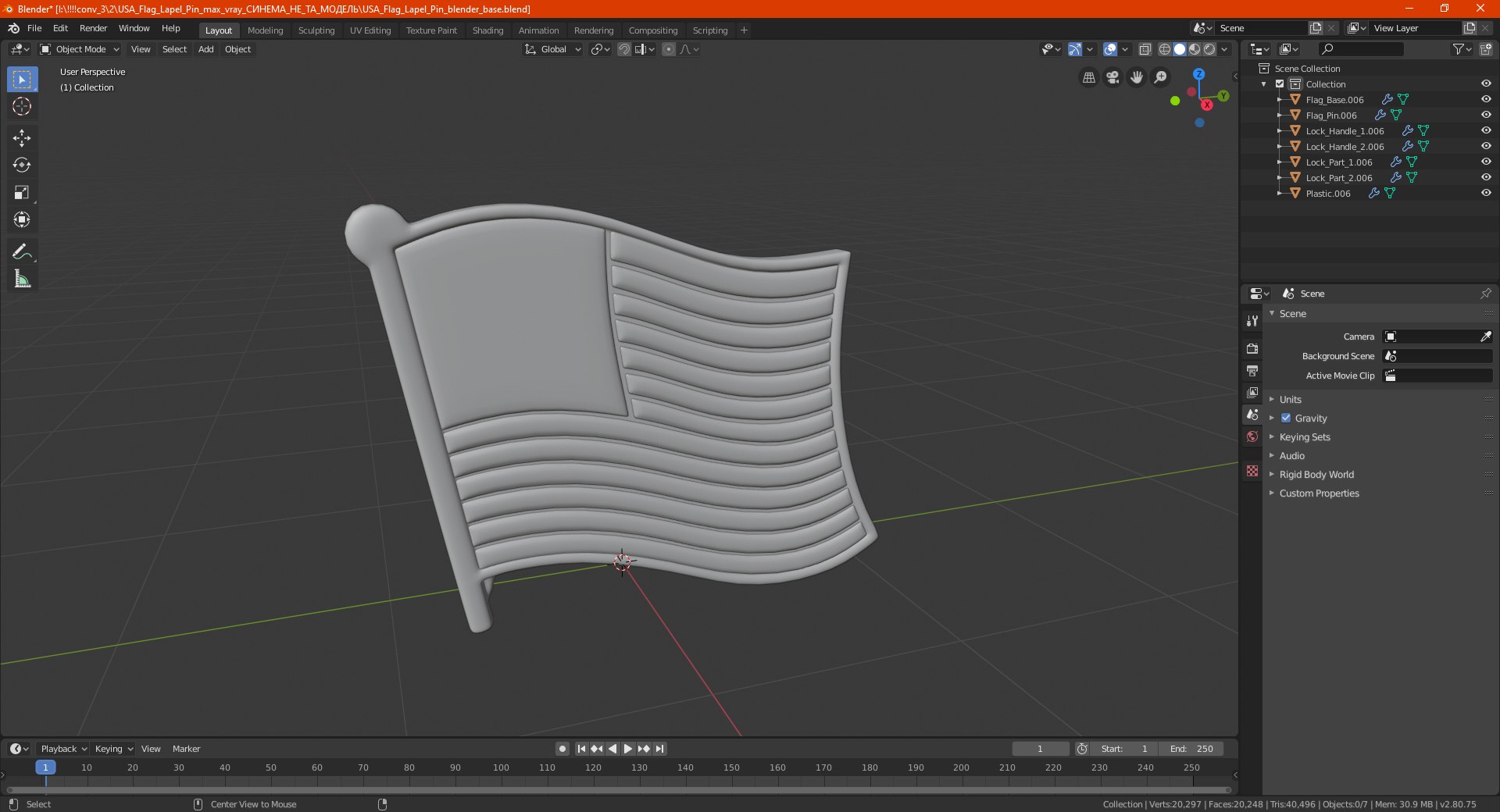This screenshot has height=812, width=1500.
Task: Click frame 100 on the timeline
Action: click(x=501, y=768)
